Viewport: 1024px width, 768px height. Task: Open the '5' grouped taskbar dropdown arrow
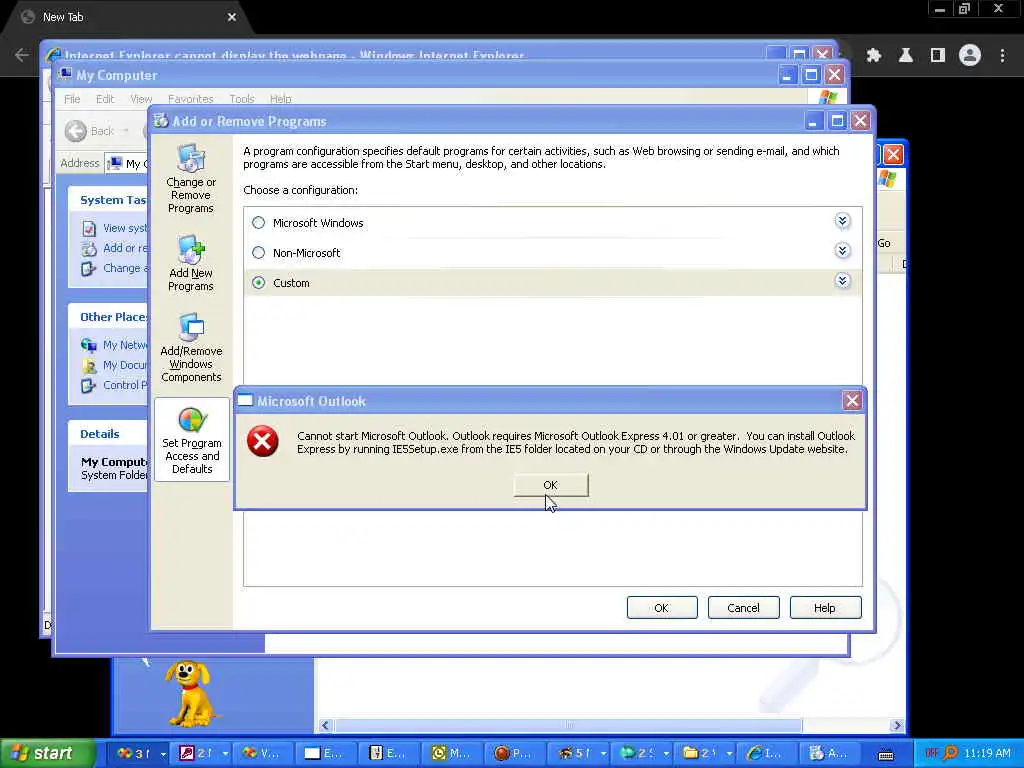coord(603,754)
